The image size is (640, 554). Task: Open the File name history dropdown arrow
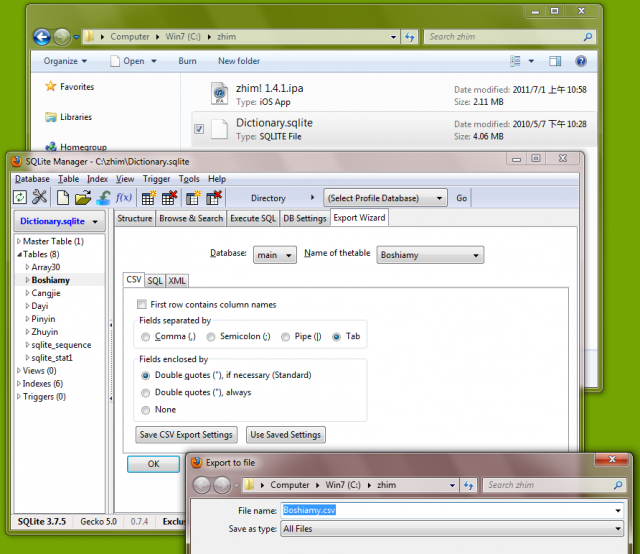(x=618, y=511)
